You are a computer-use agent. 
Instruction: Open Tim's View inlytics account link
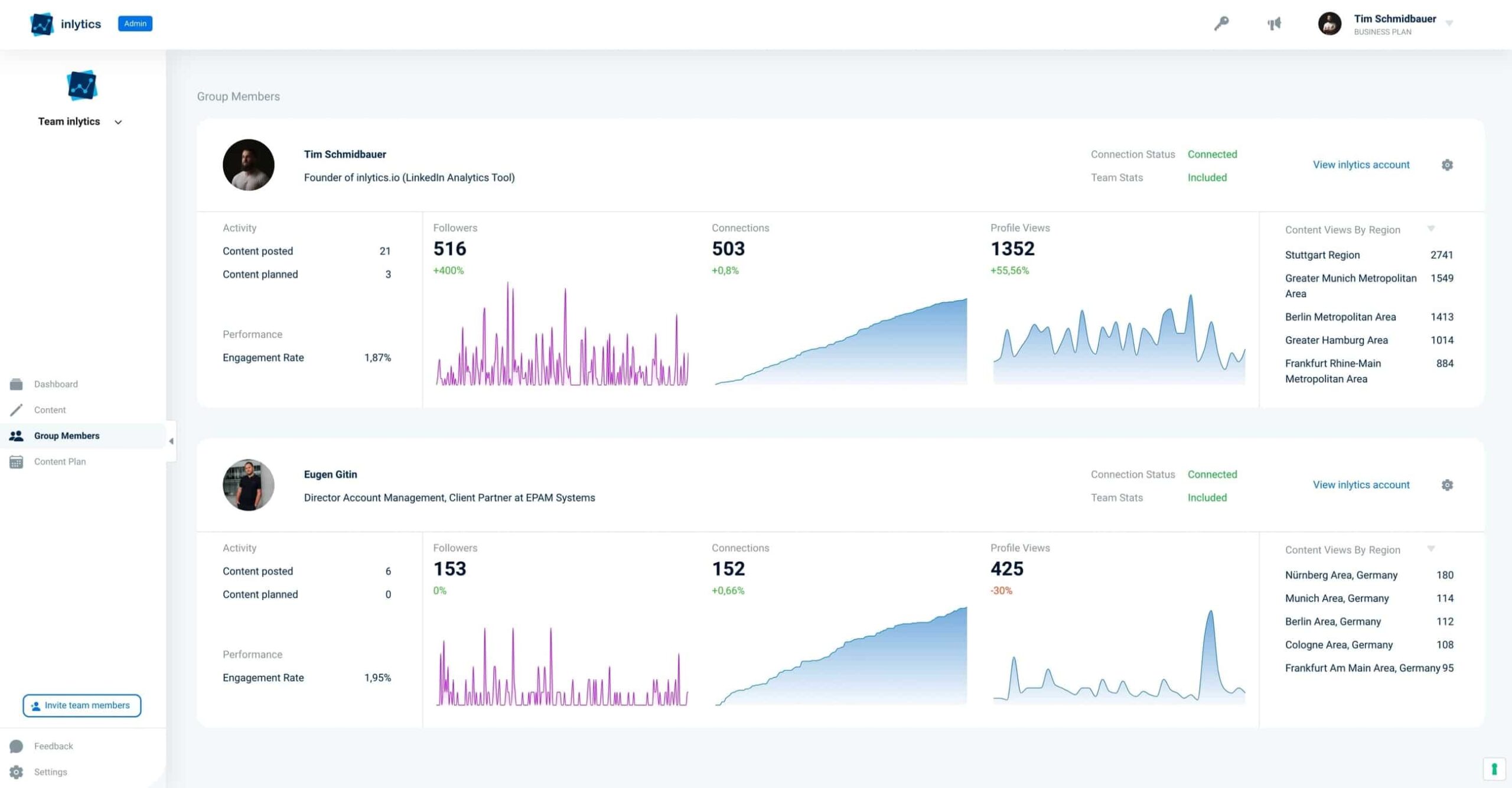(x=1360, y=165)
